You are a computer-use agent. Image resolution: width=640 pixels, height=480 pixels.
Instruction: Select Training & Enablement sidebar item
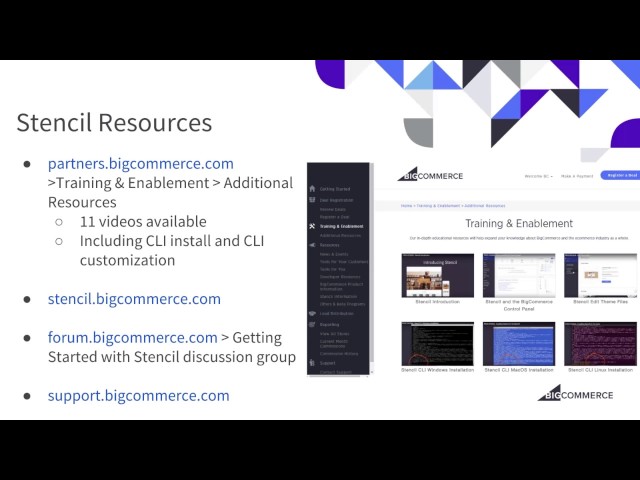pyautogui.click(x=341, y=226)
